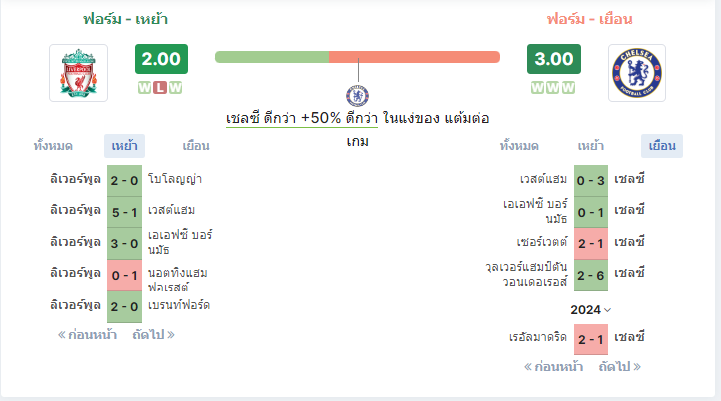Screen dimensions: 721x401
Task: Click Liverpool's first W form badge
Action: point(144,87)
